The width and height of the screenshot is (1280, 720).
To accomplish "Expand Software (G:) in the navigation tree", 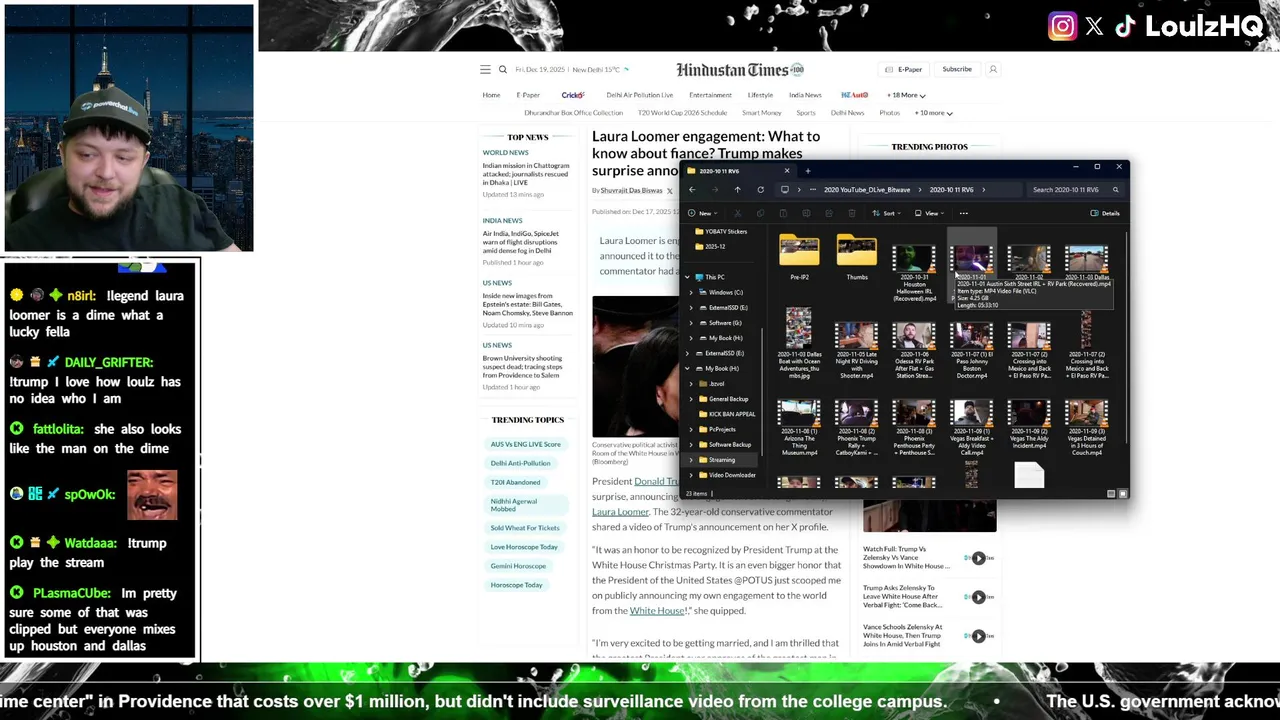I will click(x=691, y=323).
